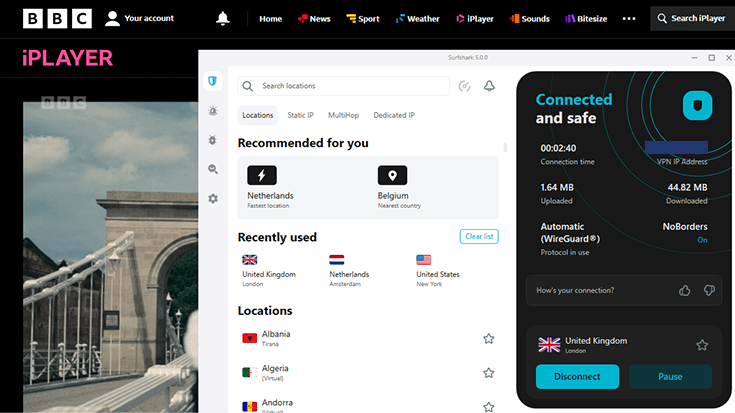Viewport: 735px width, 413px height.
Task: Open BBC Sport section
Action: pyautogui.click(x=363, y=19)
